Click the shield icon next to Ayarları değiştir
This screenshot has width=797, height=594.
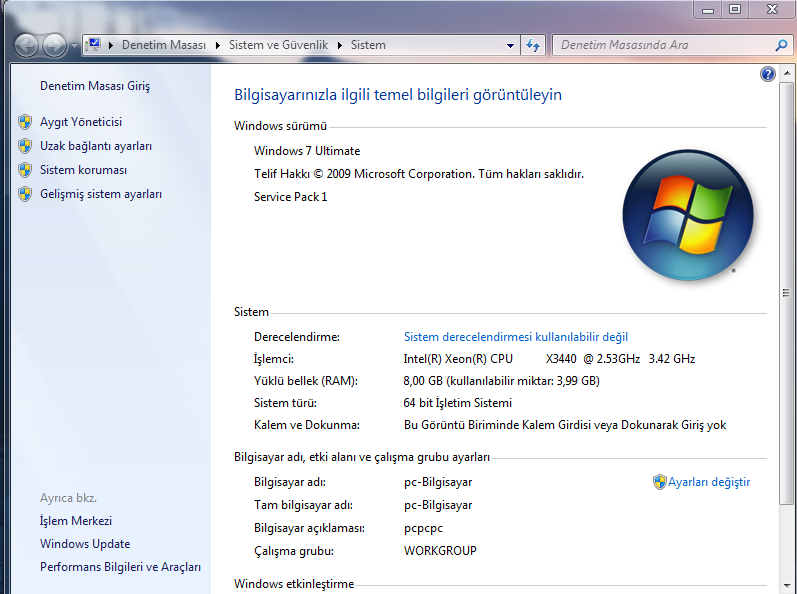pyautogui.click(x=659, y=482)
